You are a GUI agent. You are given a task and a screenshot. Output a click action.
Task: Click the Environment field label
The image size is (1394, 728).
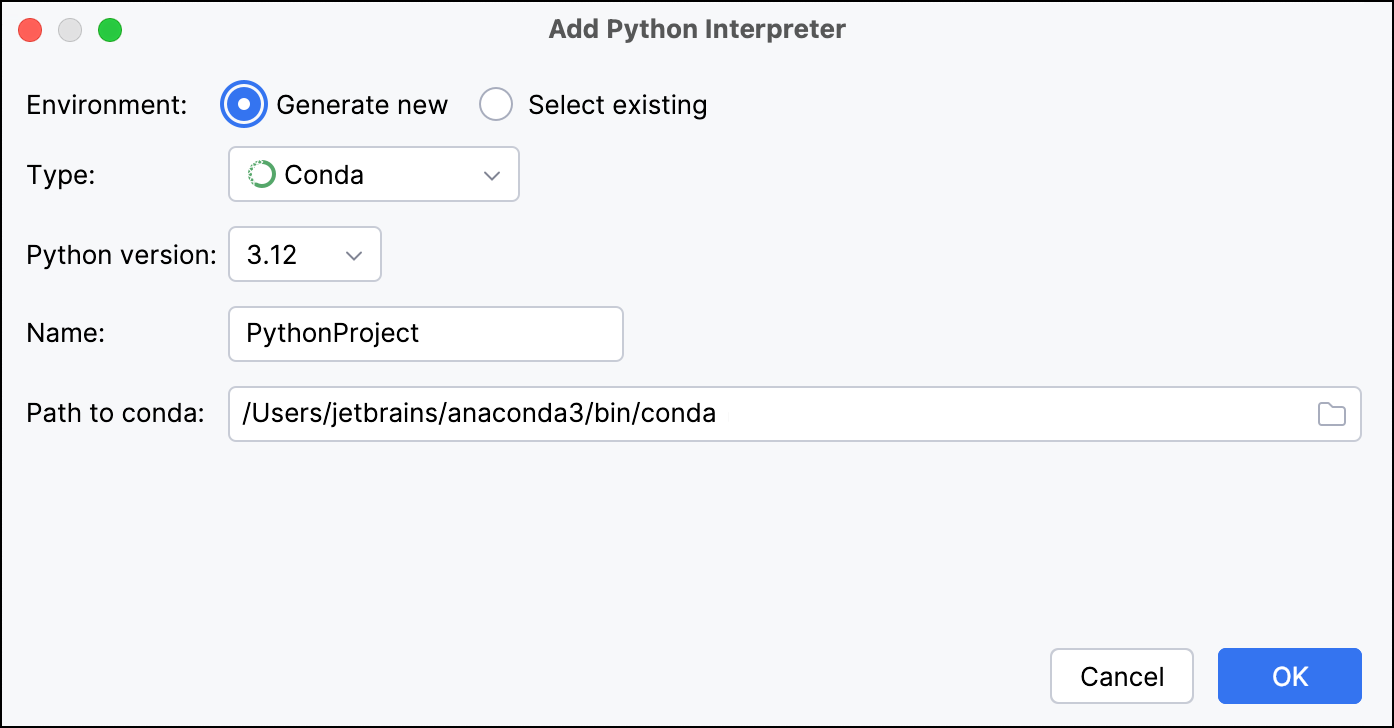(x=106, y=104)
